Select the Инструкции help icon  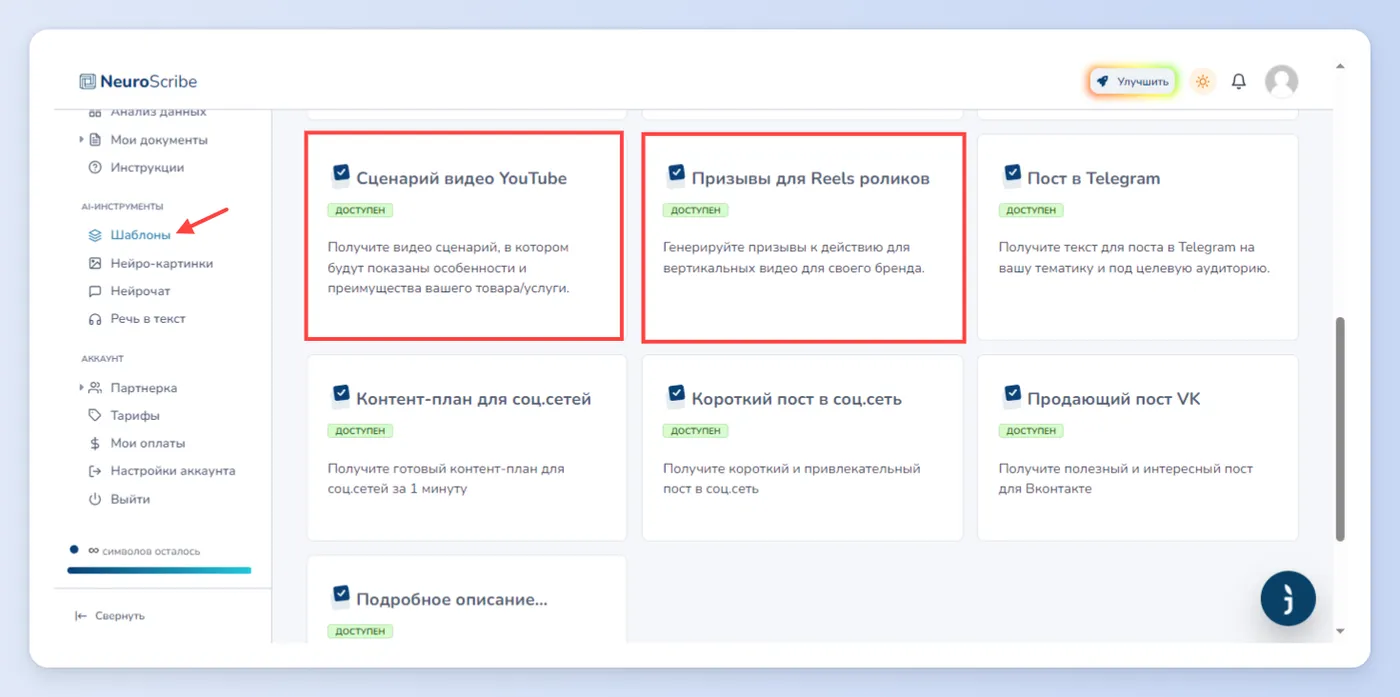click(95, 167)
